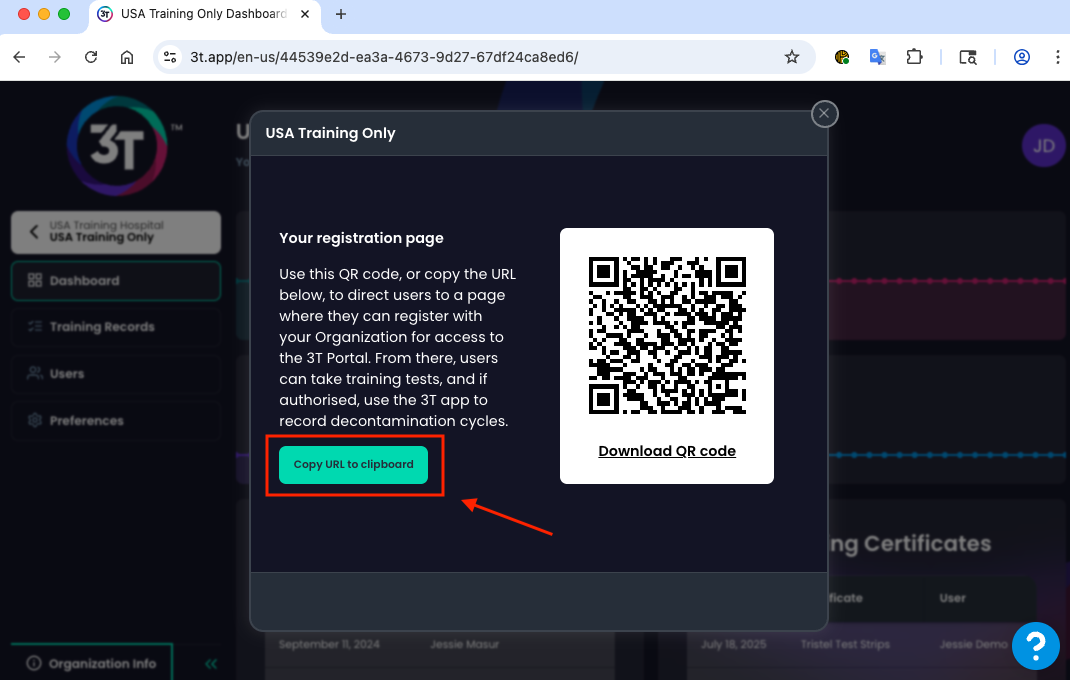The width and height of the screenshot is (1070, 680).
Task: Copy the registration URL to clipboard
Action: coord(353,464)
